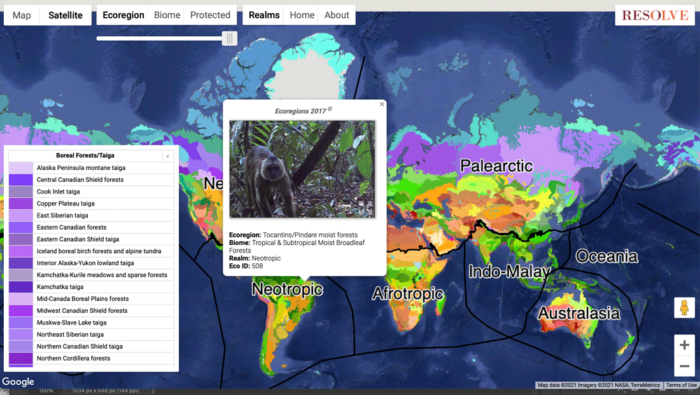Image resolution: width=700 pixels, height=395 pixels.
Task: Select Muskwa-Slave Lake taiga row
Action: coord(91,322)
